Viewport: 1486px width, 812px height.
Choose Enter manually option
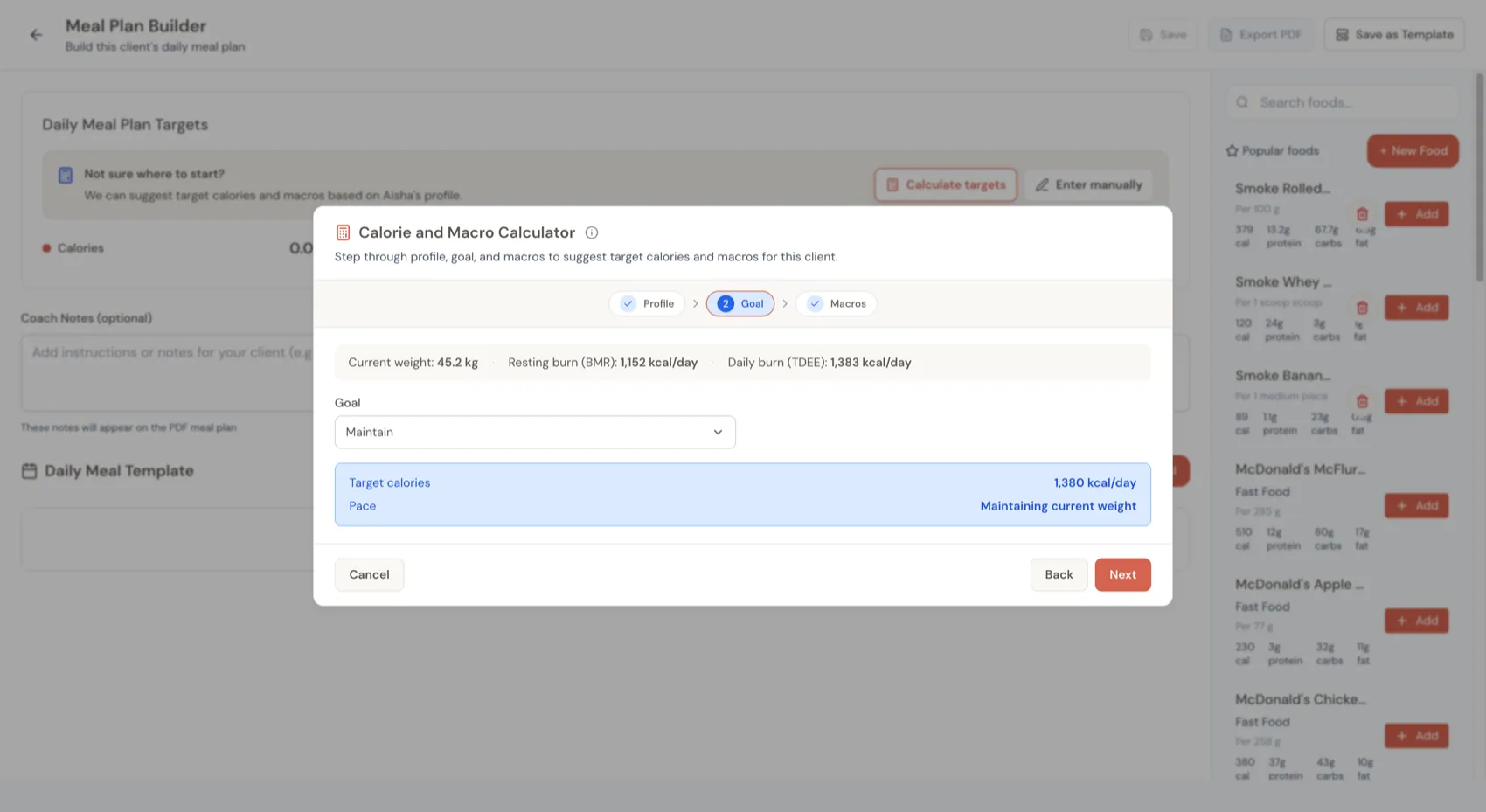coord(1088,184)
